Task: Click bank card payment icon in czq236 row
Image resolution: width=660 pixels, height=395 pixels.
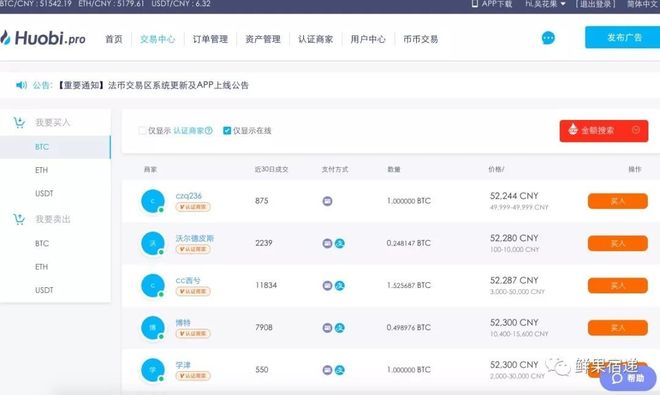Action: (327, 201)
